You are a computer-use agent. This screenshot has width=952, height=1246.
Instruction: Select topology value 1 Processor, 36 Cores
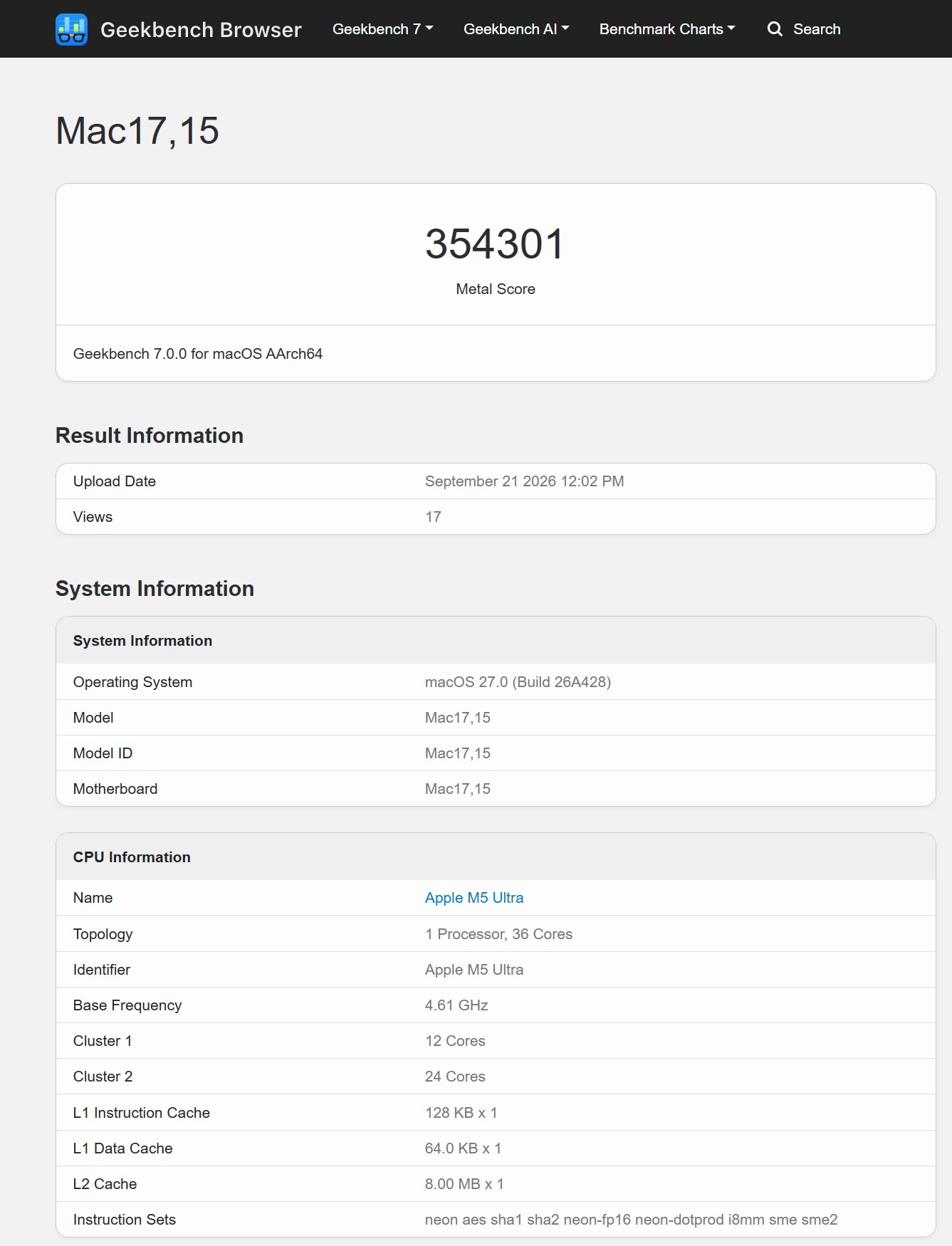pos(499,934)
